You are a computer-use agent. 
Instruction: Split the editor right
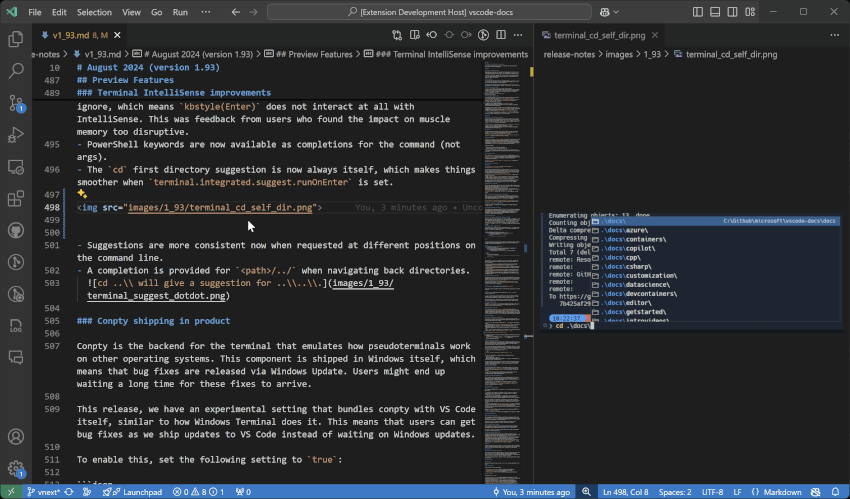pyautogui.click(x=501, y=35)
